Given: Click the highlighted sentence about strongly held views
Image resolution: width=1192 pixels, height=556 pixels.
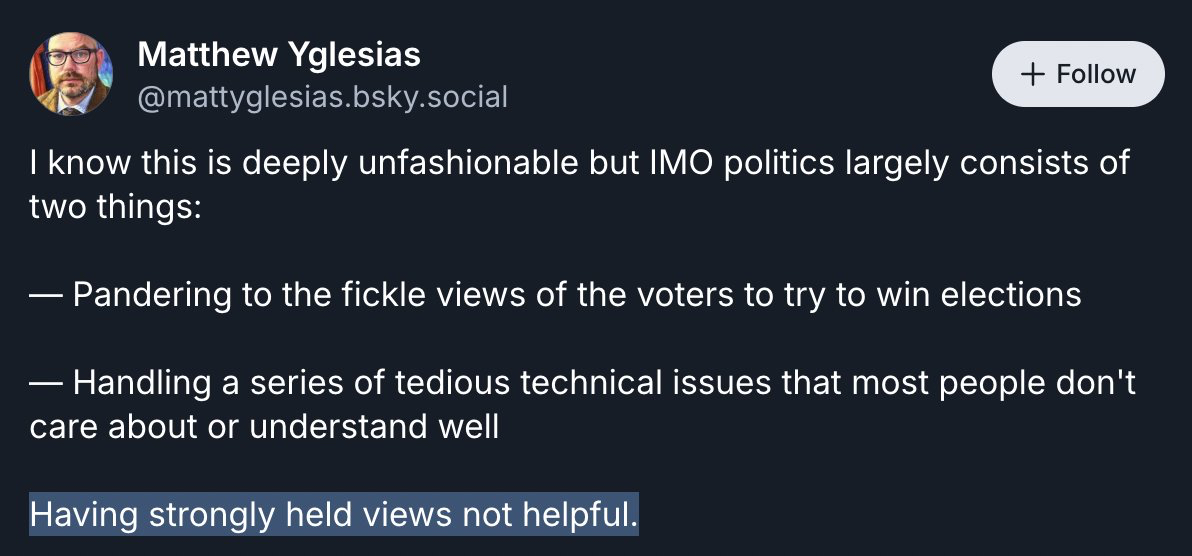Looking at the screenshot, I should [x=333, y=515].
